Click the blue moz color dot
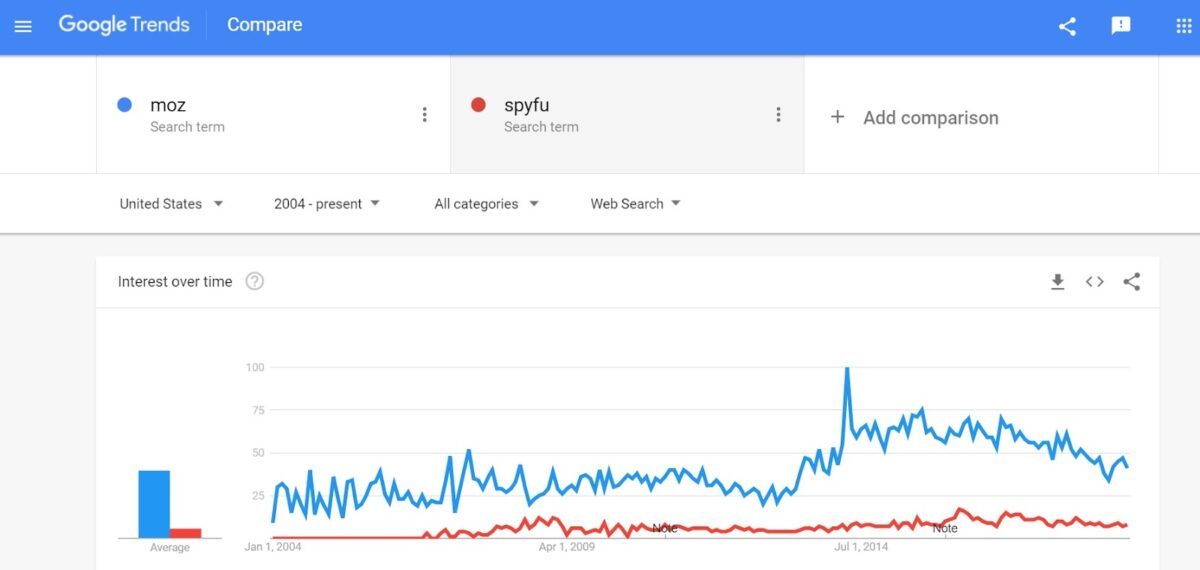 (x=125, y=105)
